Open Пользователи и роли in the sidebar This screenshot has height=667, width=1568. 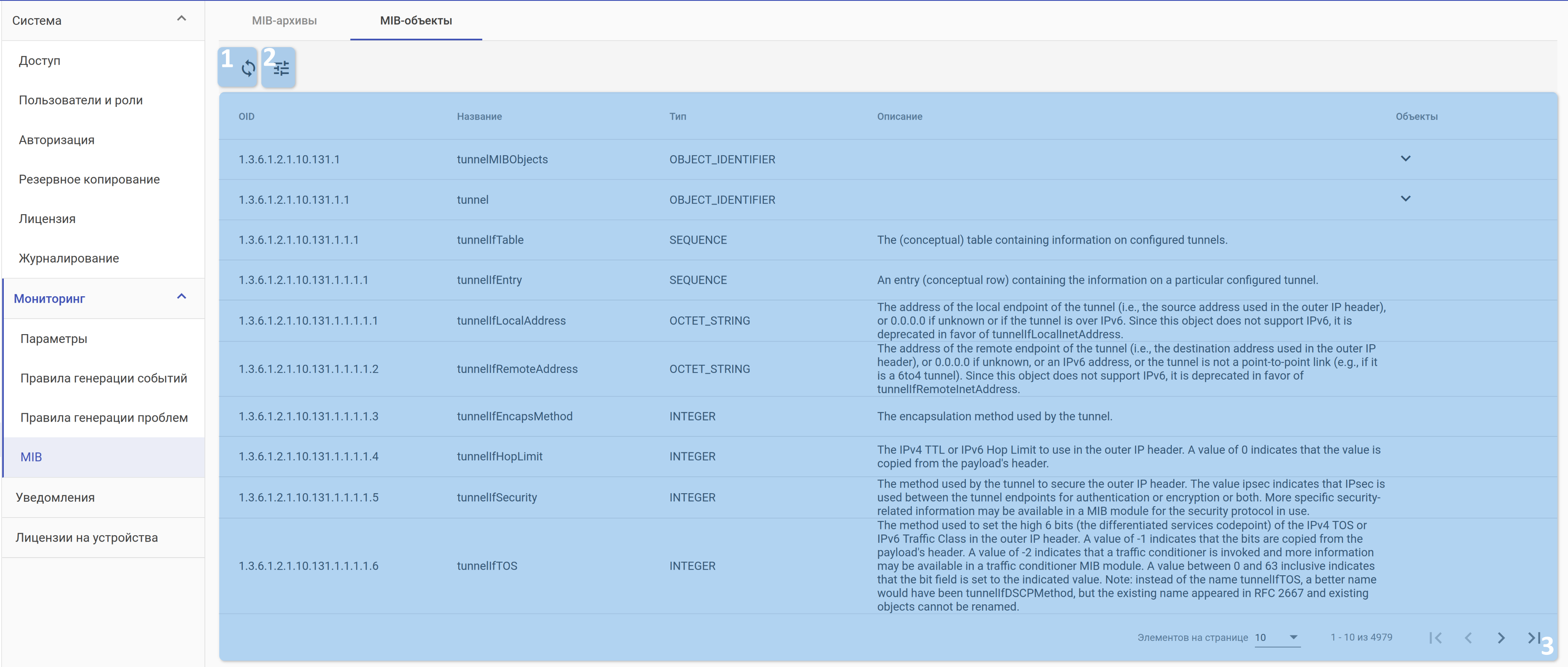coord(81,101)
